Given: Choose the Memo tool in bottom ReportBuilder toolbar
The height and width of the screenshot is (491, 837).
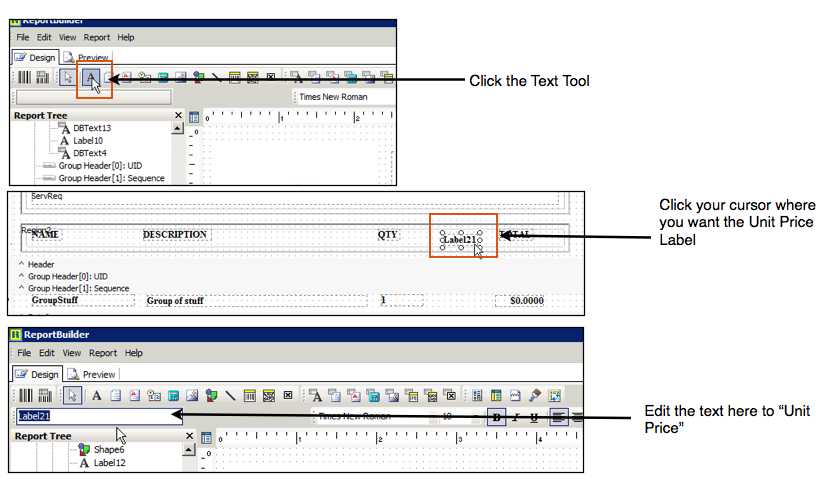Looking at the screenshot, I should click(x=115, y=396).
